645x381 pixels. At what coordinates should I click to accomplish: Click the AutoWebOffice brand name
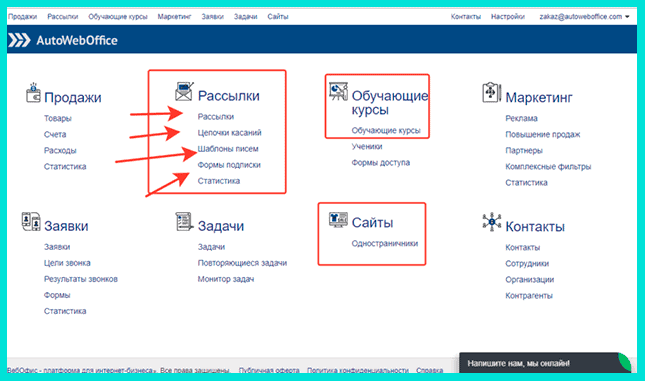tap(77, 40)
